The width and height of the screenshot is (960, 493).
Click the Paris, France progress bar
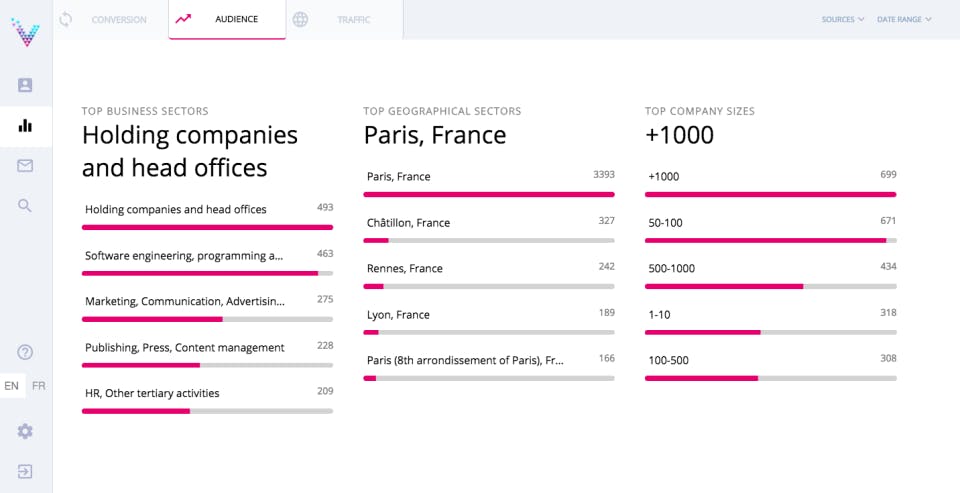click(489, 194)
